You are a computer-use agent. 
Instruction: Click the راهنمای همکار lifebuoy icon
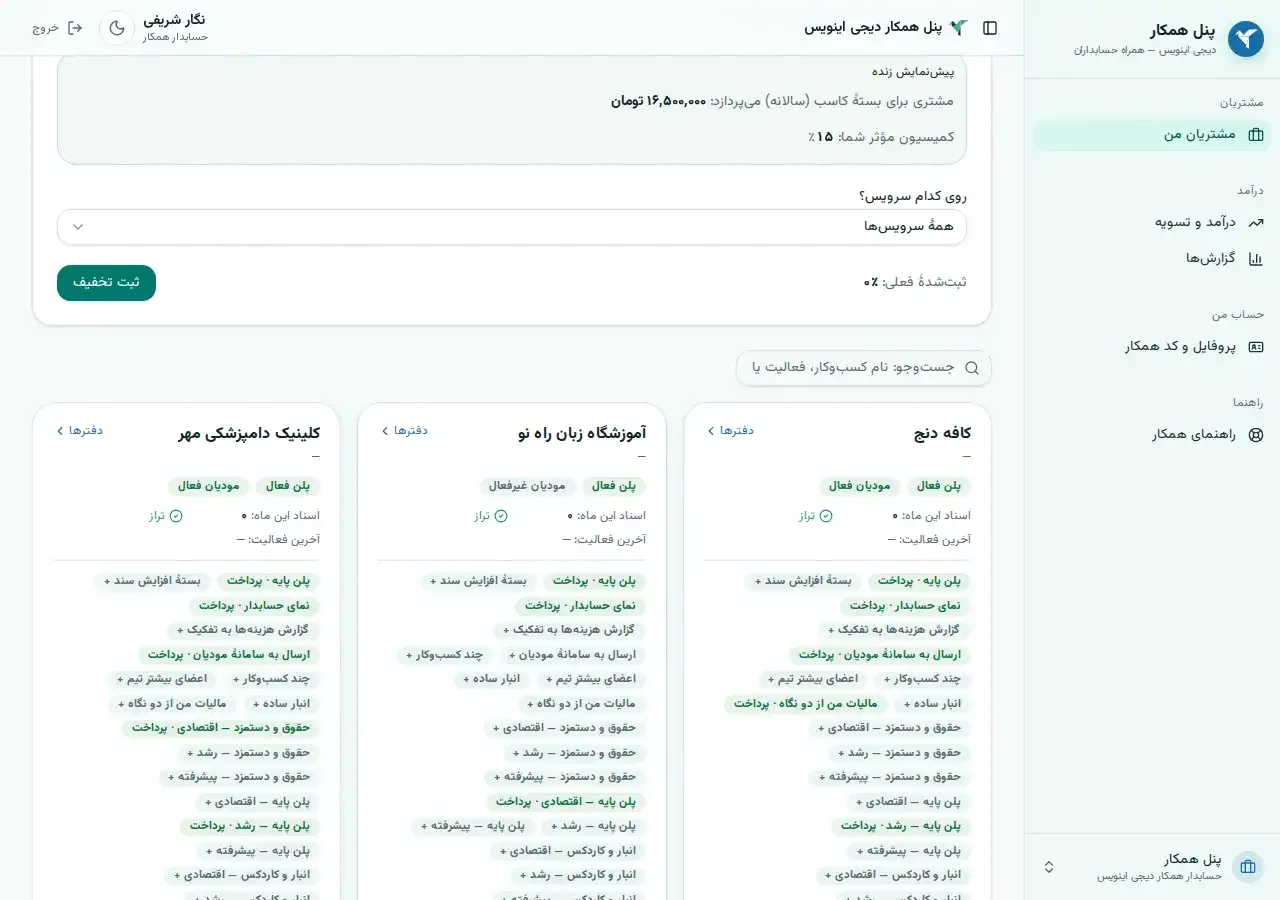pos(1256,434)
